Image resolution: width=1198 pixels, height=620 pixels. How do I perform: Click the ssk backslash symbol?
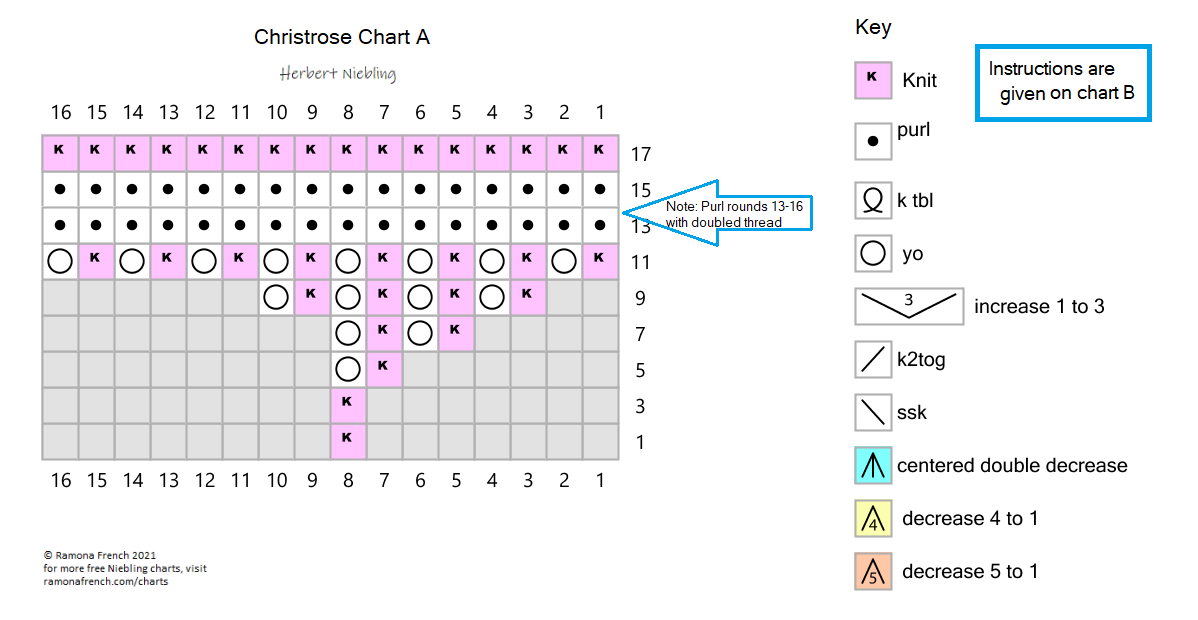point(873,412)
